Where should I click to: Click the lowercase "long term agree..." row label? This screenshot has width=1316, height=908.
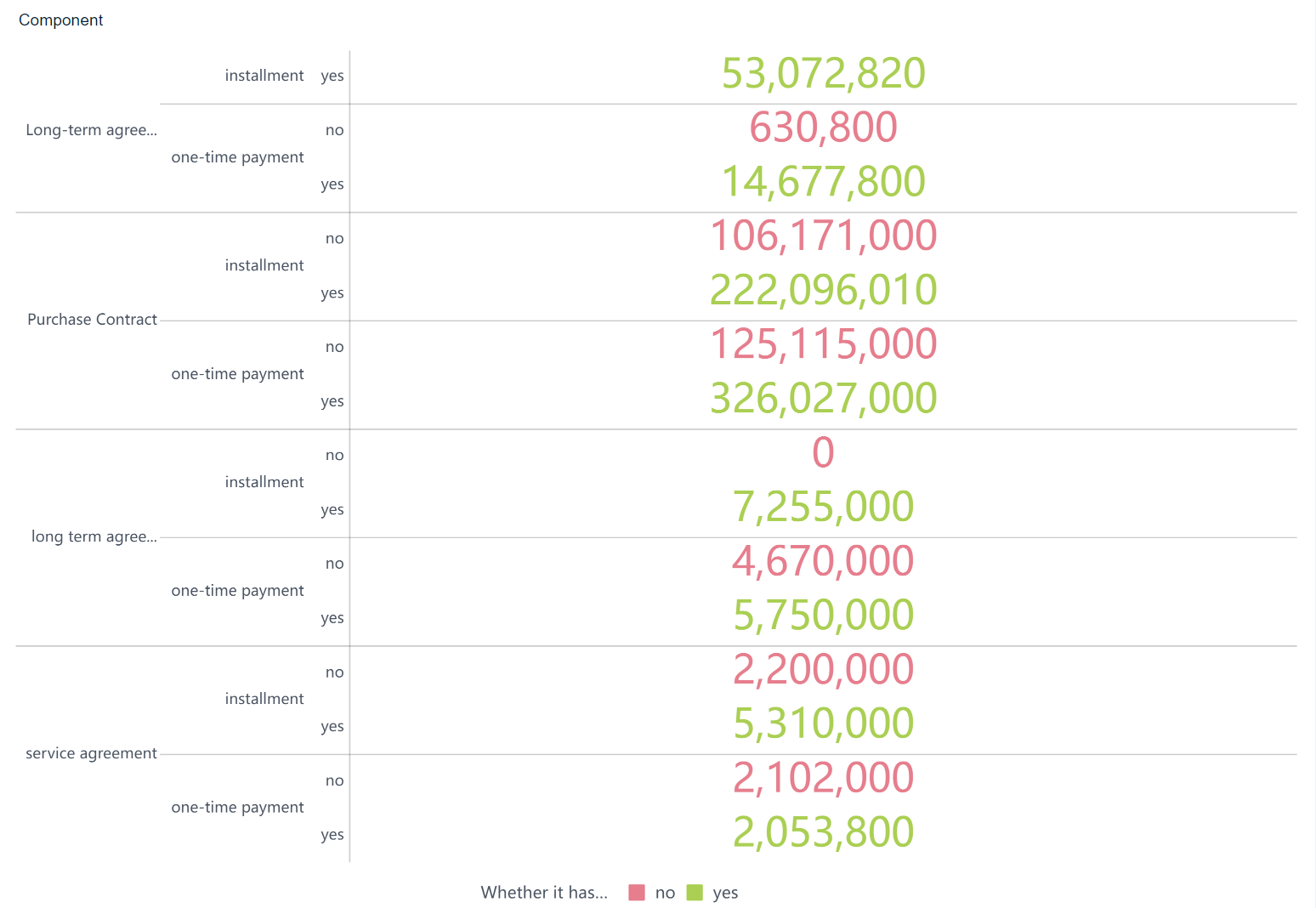pos(94,536)
